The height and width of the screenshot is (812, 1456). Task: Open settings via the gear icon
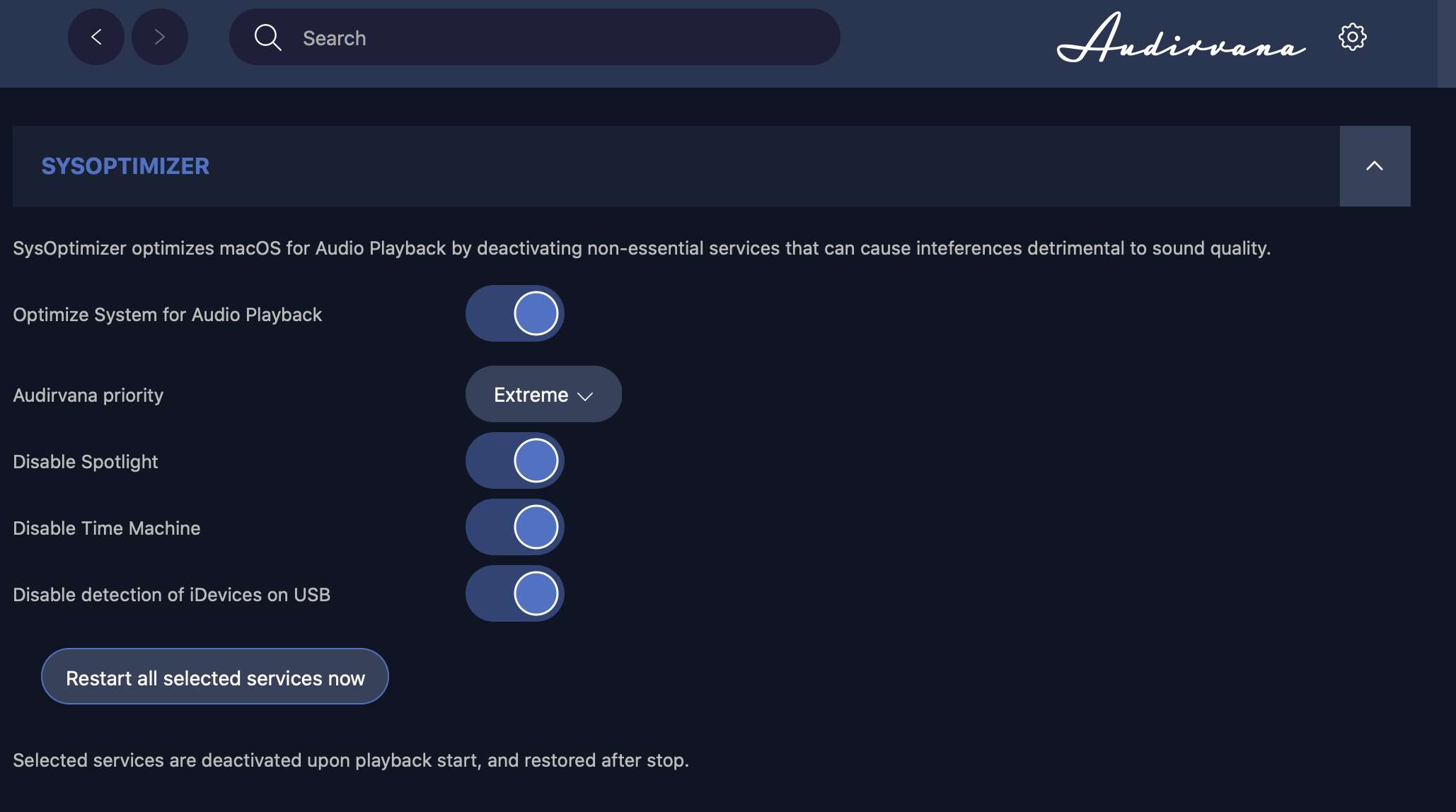coord(1352,37)
